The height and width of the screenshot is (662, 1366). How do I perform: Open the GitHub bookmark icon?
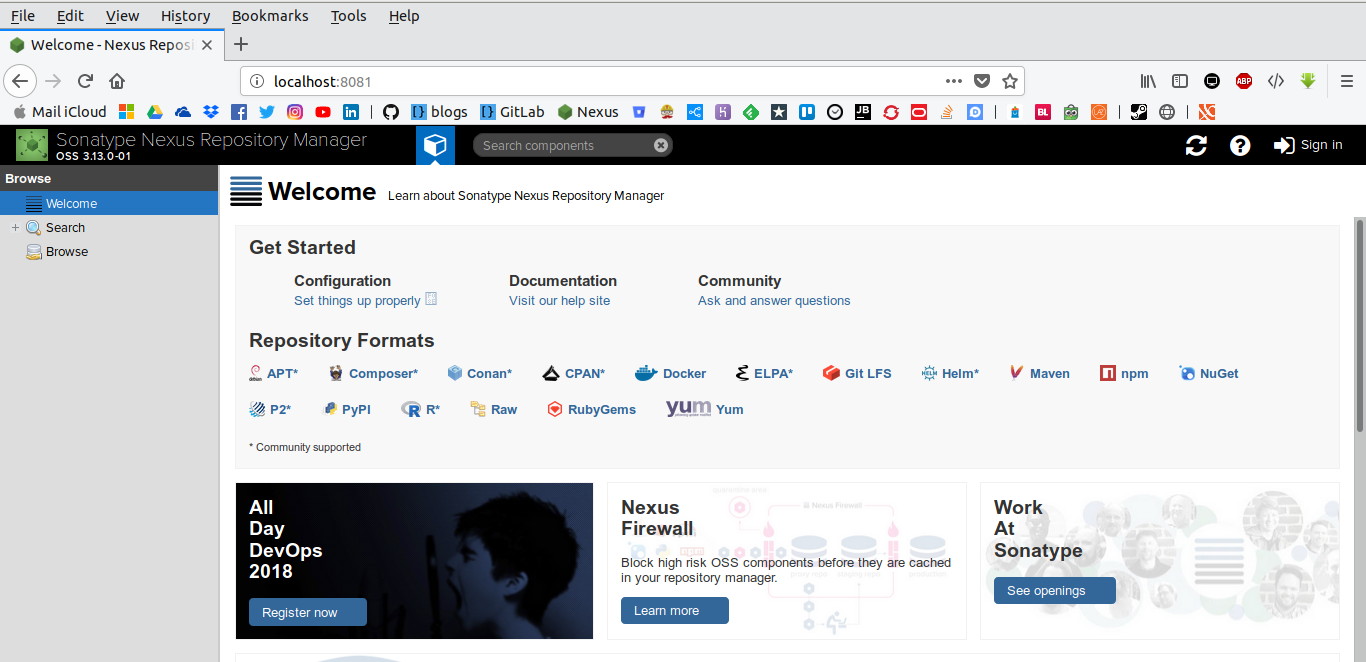click(x=391, y=112)
